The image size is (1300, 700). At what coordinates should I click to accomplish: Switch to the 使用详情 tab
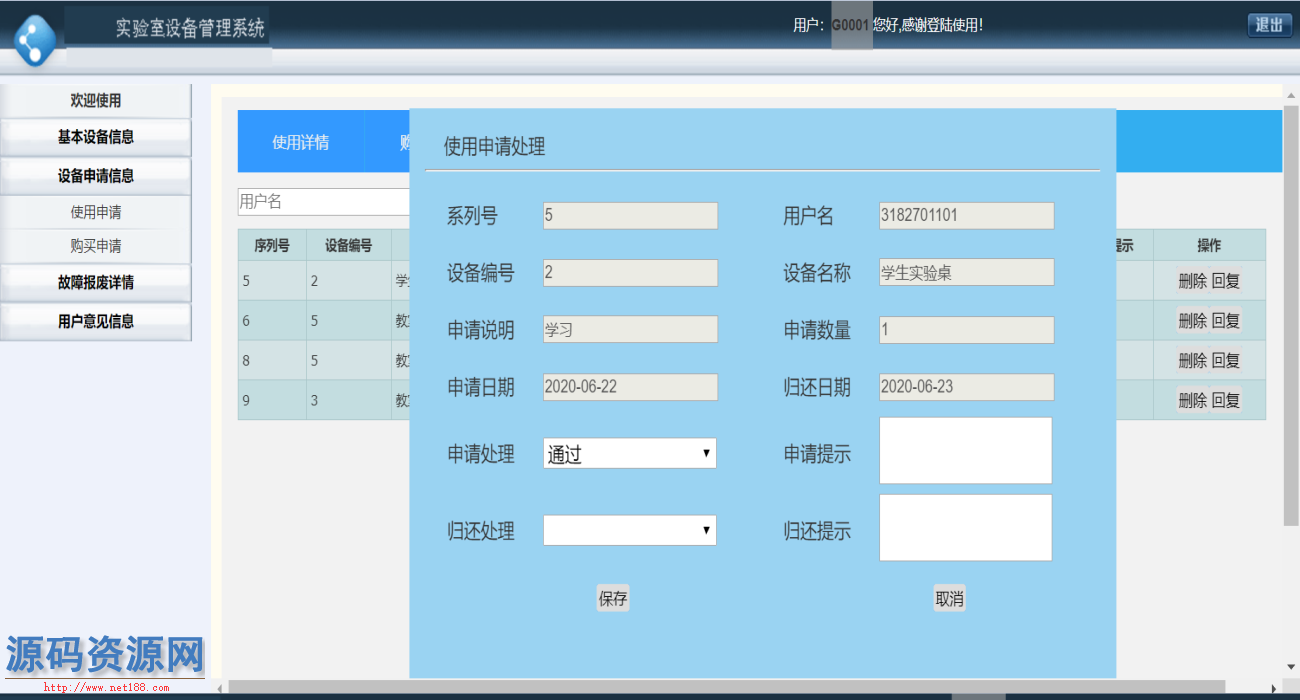pyautogui.click(x=301, y=142)
